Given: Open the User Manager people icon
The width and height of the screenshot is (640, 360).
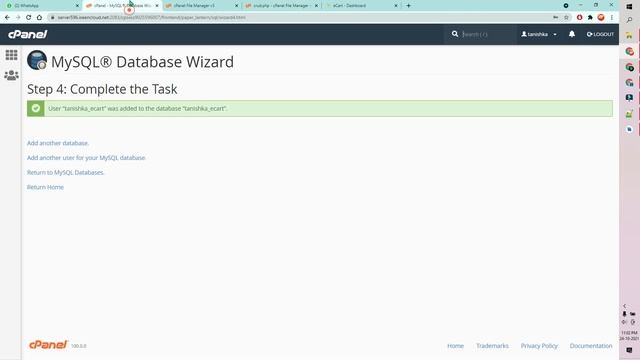Looking at the screenshot, I should [x=11, y=76].
